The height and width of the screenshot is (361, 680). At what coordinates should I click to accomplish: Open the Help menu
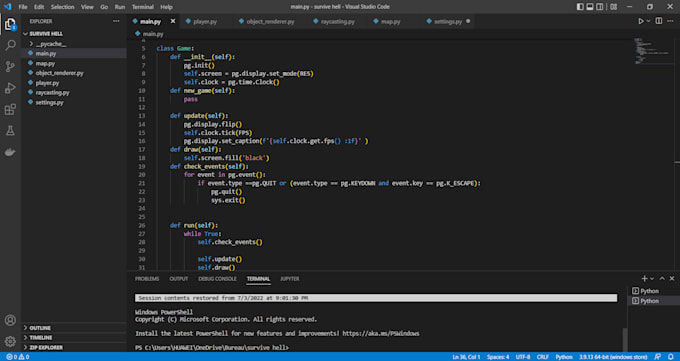pos(166,7)
